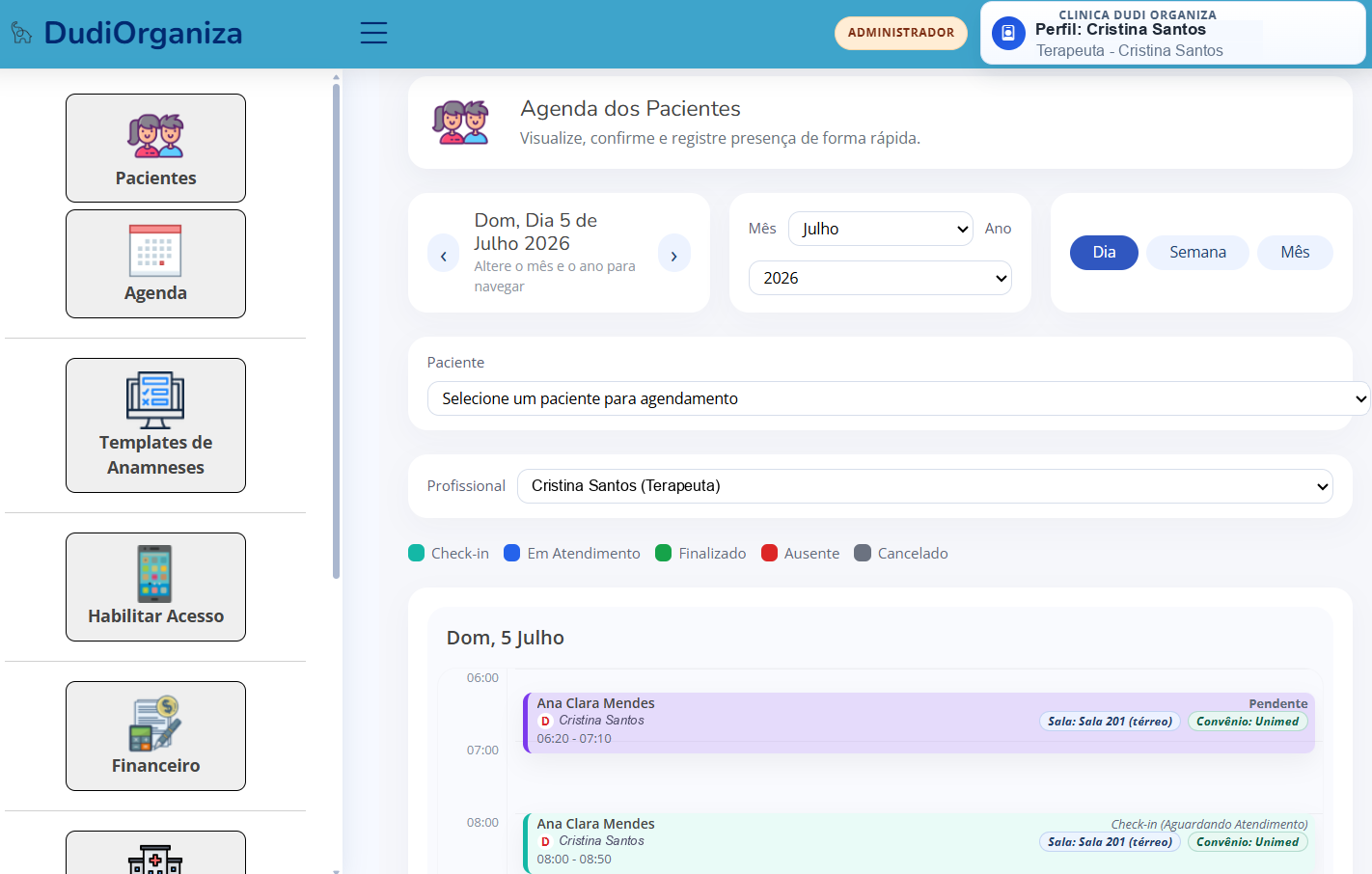This screenshot has height=874, width=1372.
Task: Click the Check-in teal legend swatch
Action: click(417, 553)
